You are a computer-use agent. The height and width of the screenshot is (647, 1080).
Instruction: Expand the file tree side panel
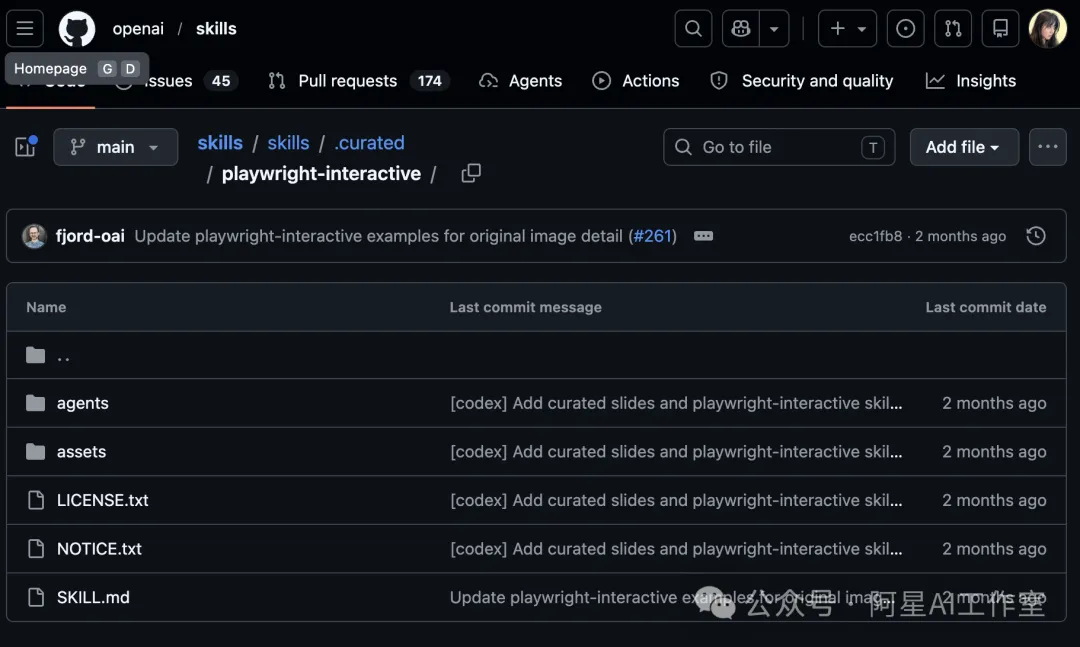[x=25, y=147]
